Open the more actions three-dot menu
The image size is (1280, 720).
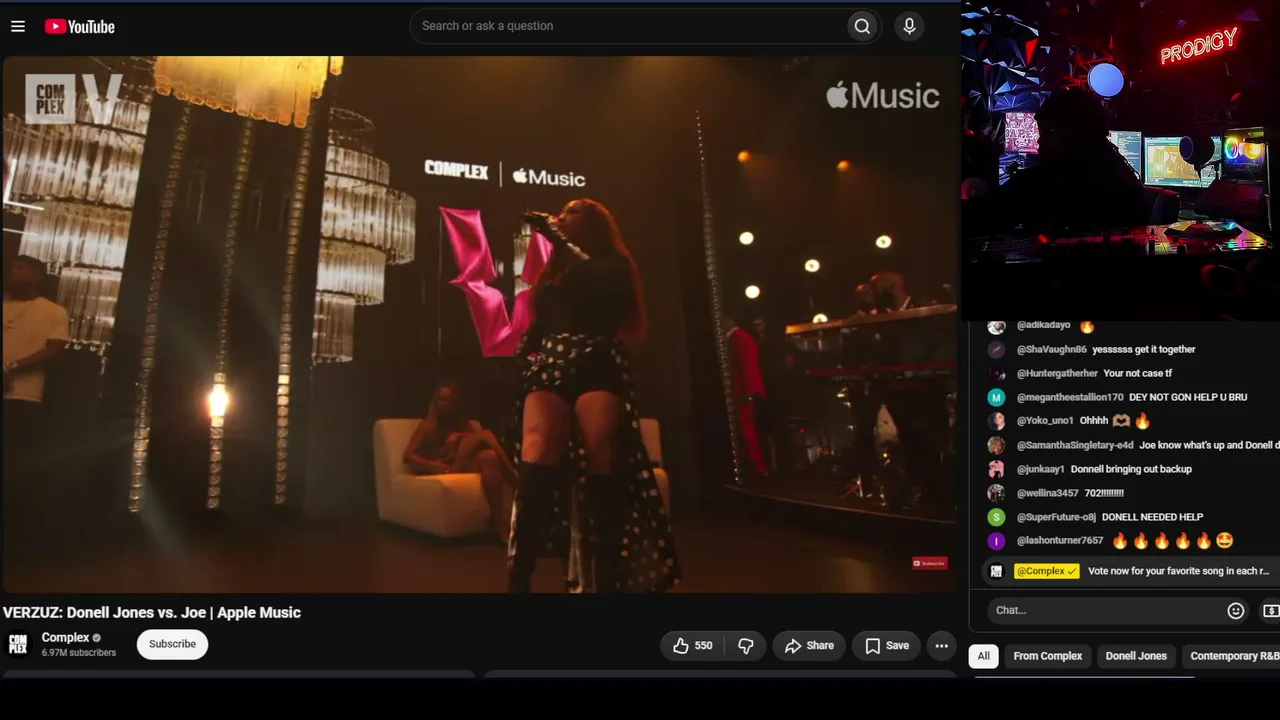[941, 646]
